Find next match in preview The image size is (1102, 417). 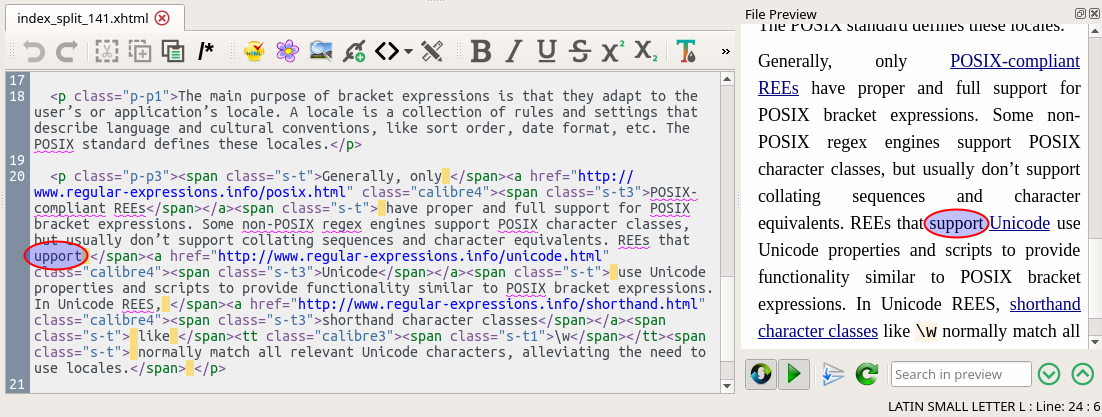coord(1049,374)
